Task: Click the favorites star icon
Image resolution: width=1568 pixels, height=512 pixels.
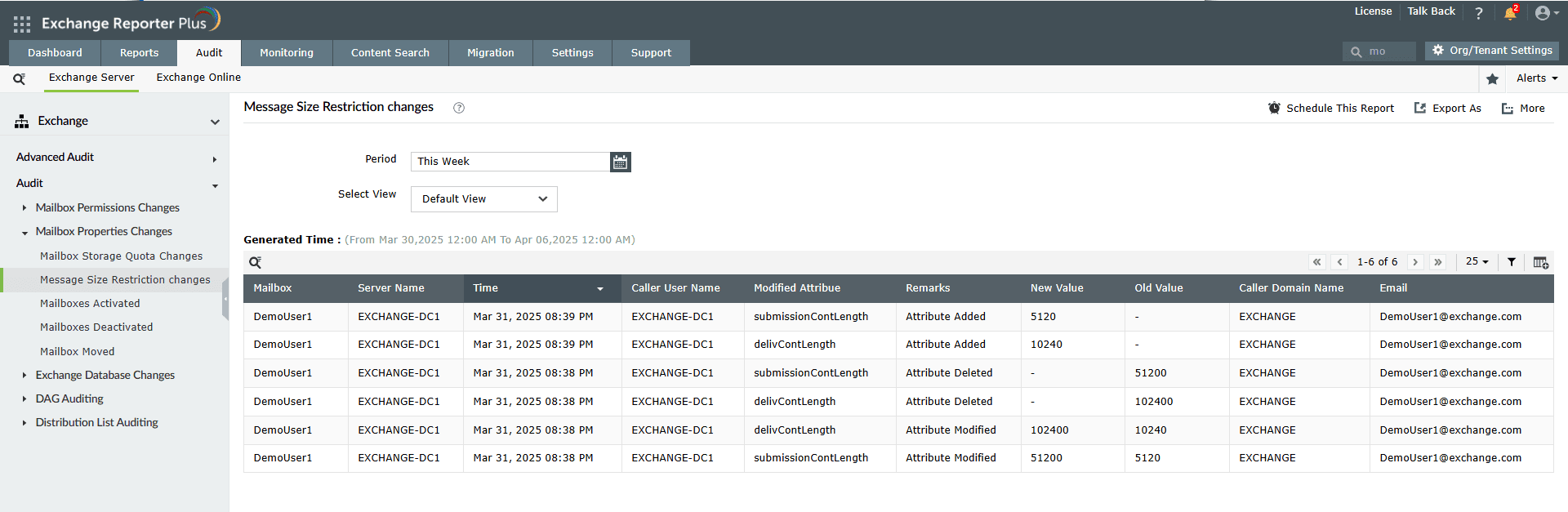Action: pyautogui.click(x=1492, y=79)
